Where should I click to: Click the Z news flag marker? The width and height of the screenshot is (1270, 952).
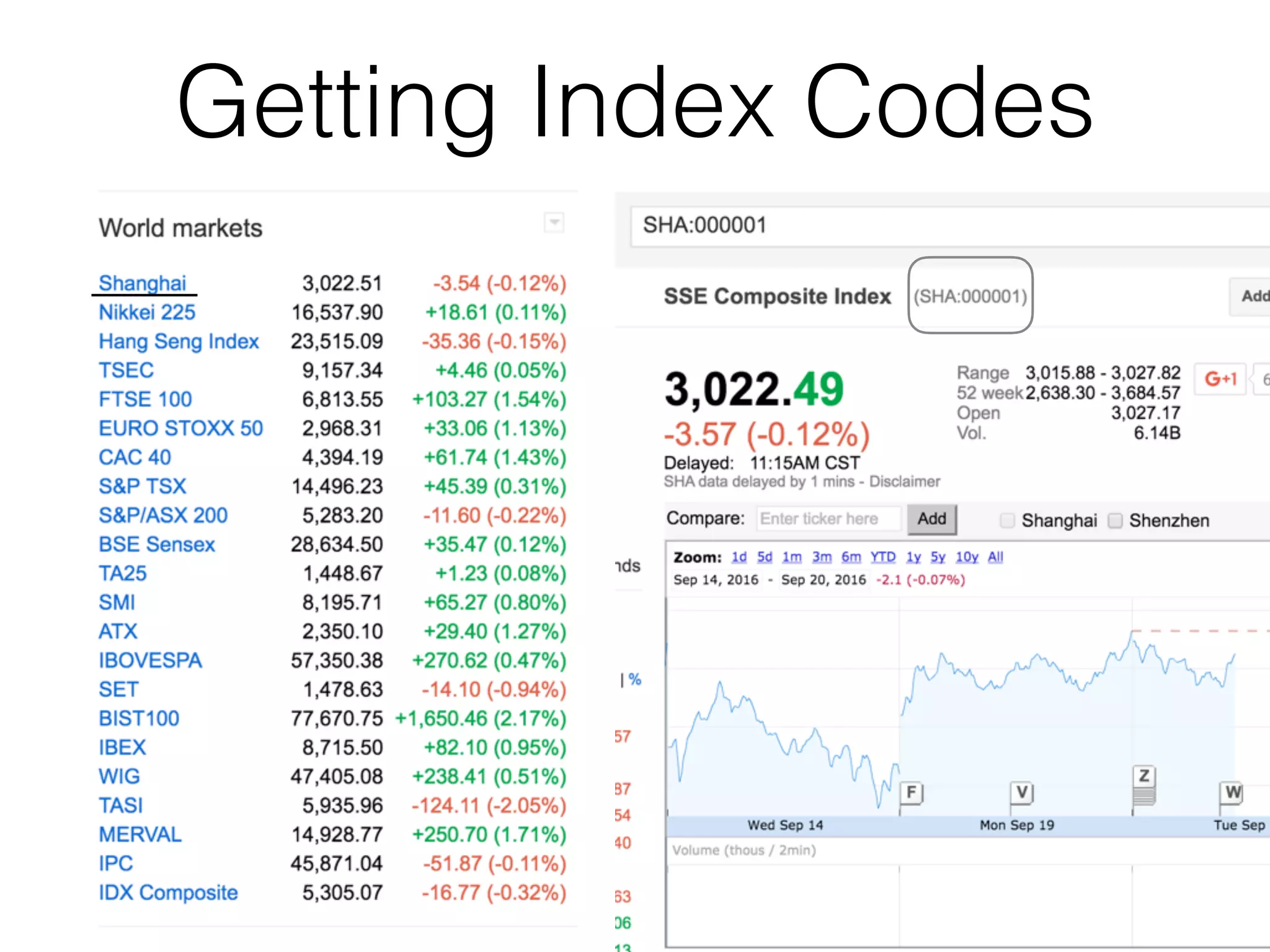point(1144,776)
